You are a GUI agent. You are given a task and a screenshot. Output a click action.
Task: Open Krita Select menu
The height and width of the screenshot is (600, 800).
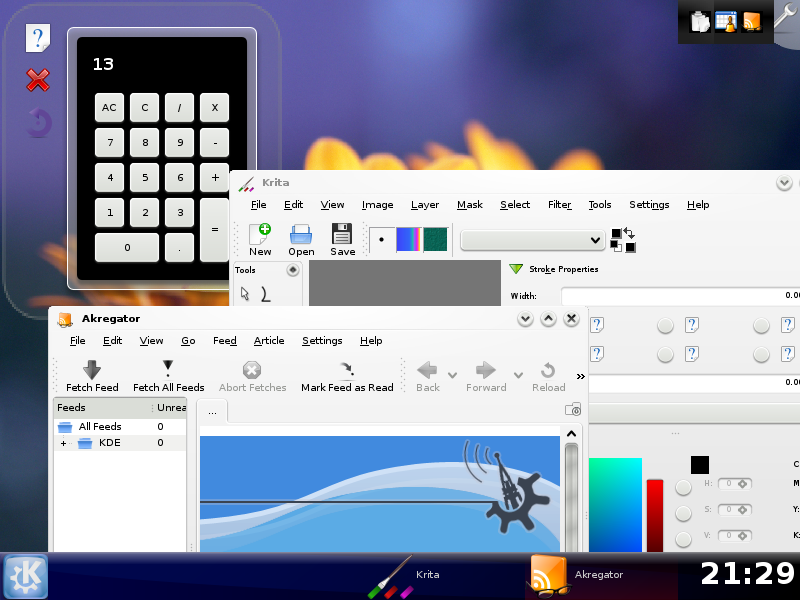click(x=515, y=205)
